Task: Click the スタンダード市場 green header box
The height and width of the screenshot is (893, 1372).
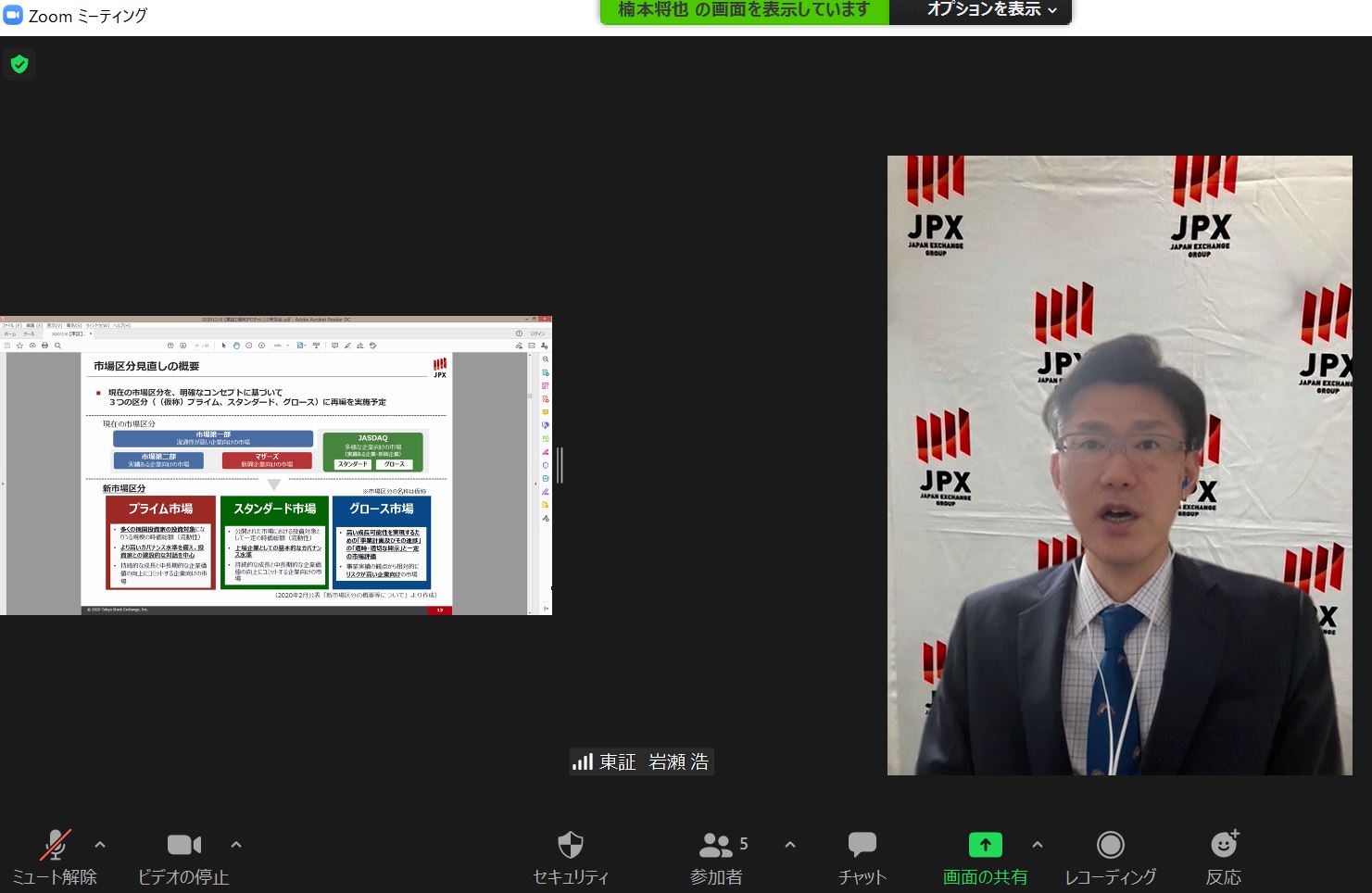Action: pyautogui.click(x=274, y=509)
